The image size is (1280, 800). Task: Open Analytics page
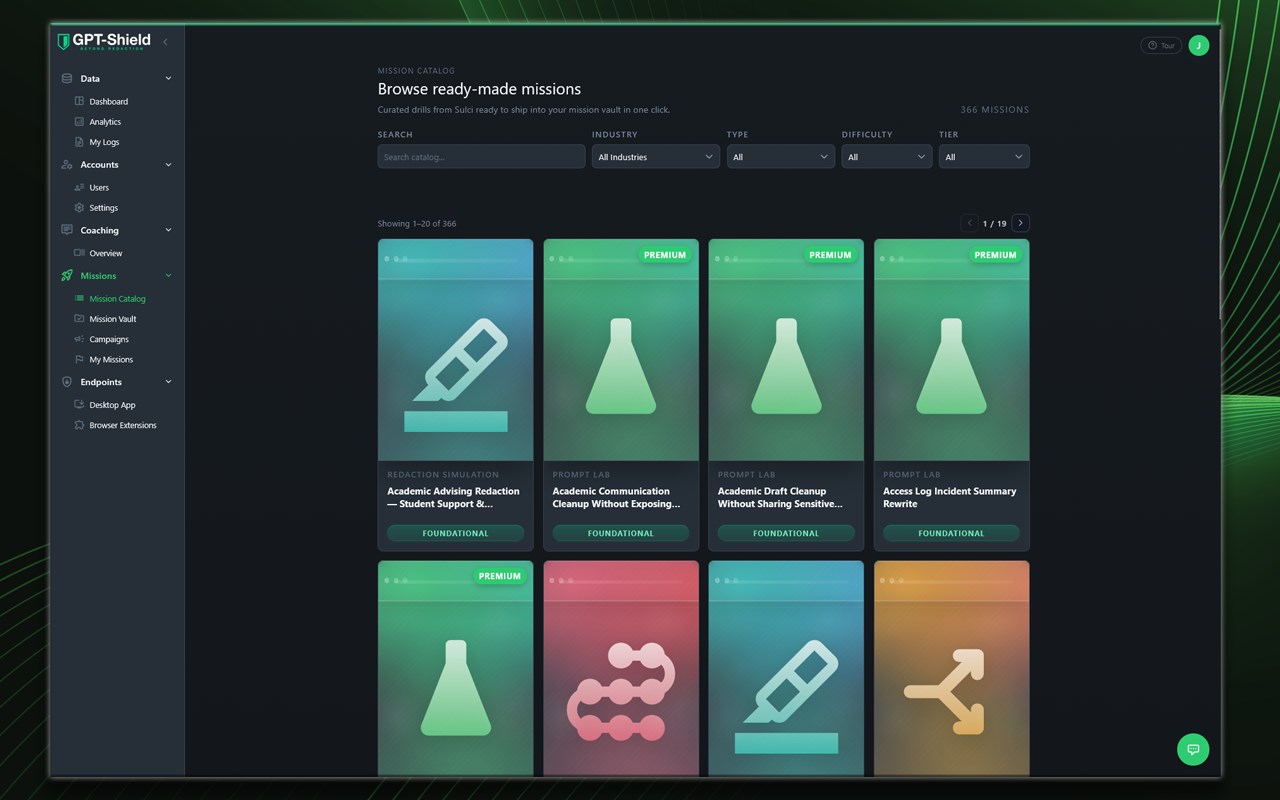[x=105, y=122]
